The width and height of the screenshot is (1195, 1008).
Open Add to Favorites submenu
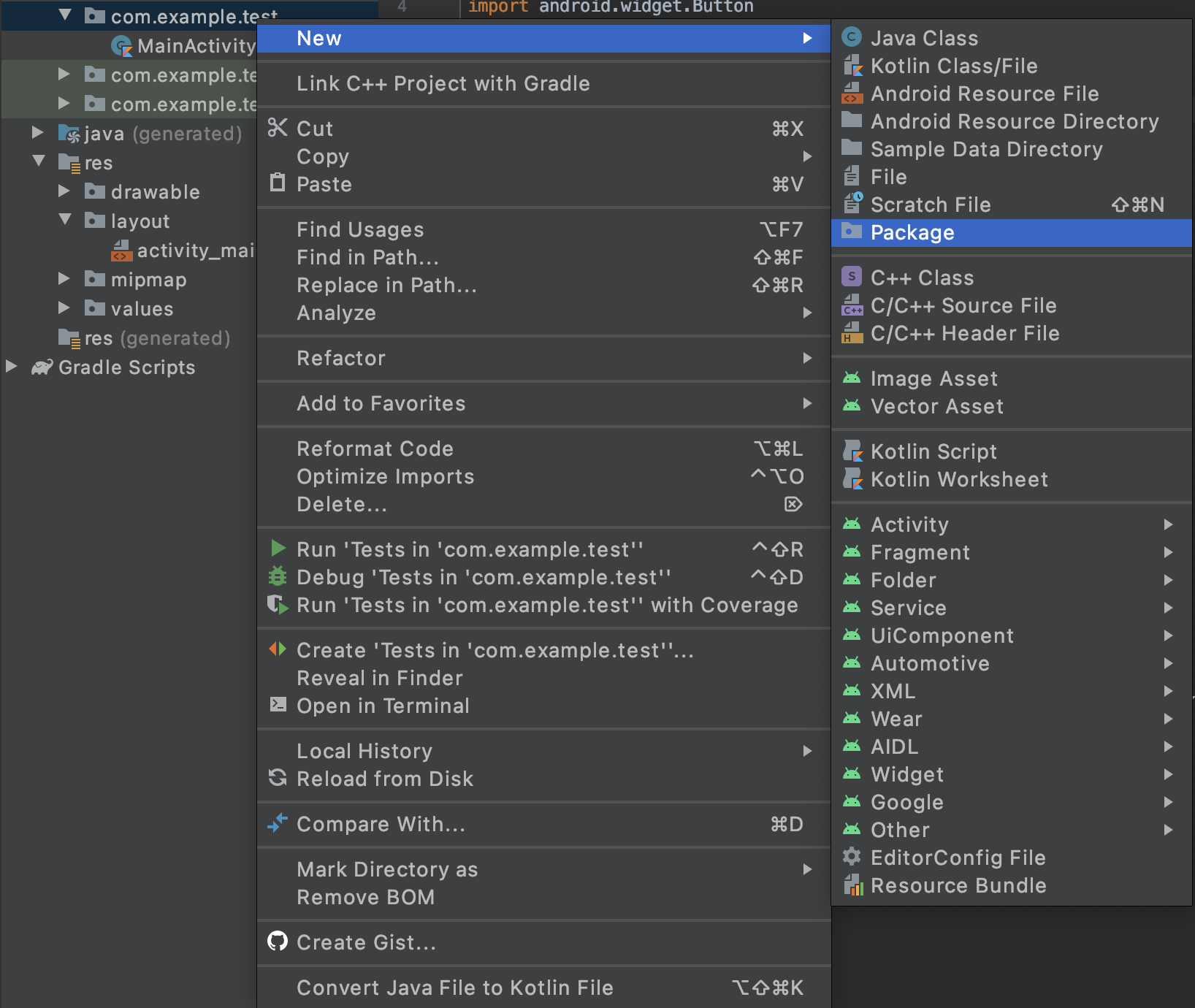pos(543,403)
